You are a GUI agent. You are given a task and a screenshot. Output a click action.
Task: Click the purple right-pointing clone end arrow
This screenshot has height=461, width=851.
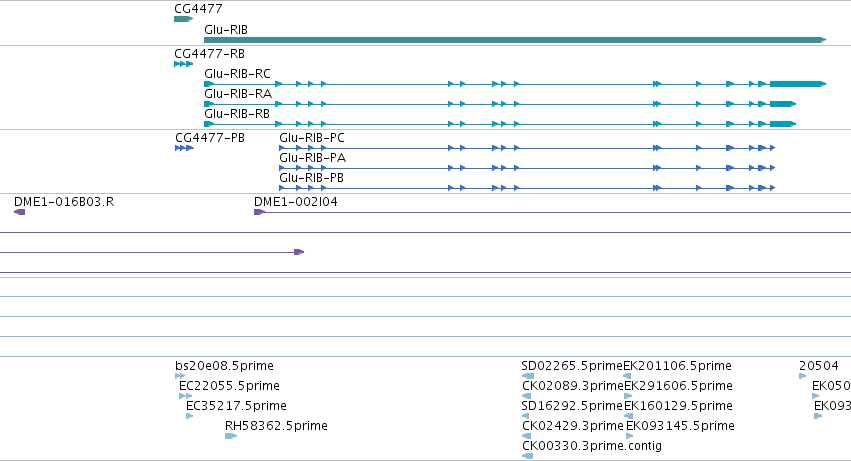pos(299,252)
